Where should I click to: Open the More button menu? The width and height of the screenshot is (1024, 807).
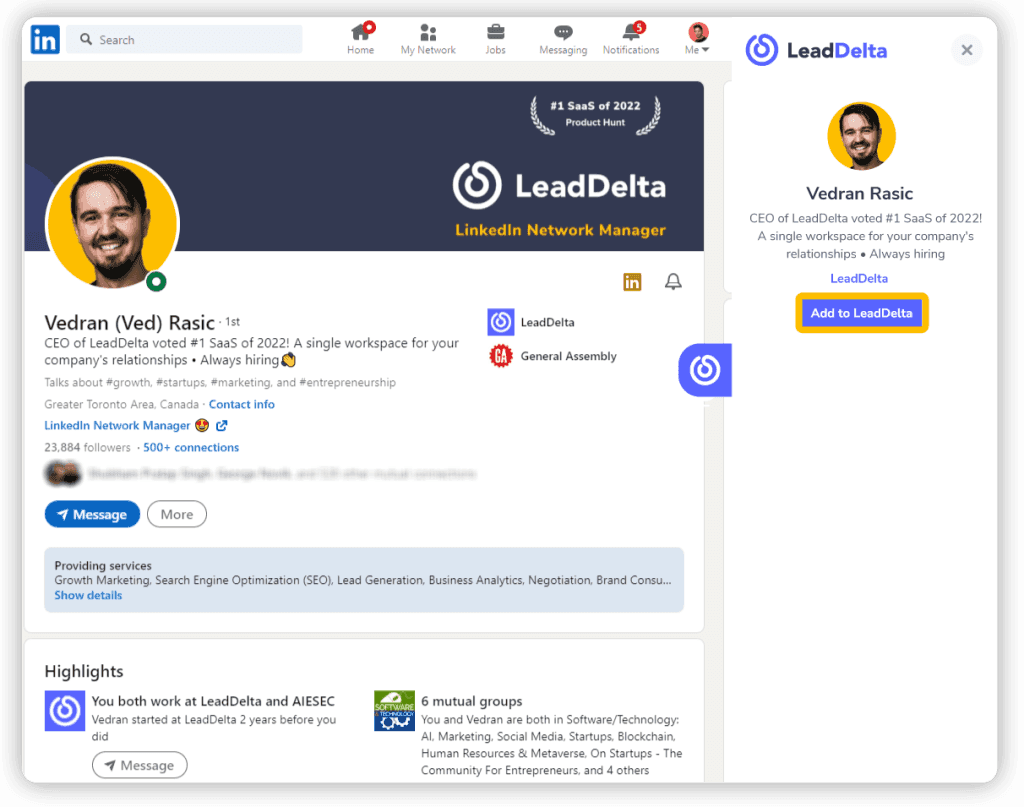[x=177, y=514]
